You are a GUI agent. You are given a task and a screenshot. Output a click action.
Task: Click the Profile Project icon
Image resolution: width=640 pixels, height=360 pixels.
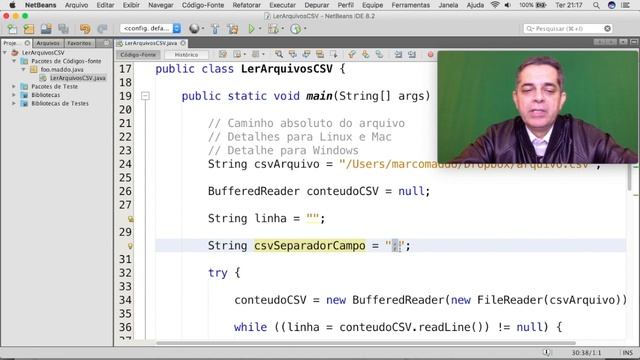tap(295, 29)
